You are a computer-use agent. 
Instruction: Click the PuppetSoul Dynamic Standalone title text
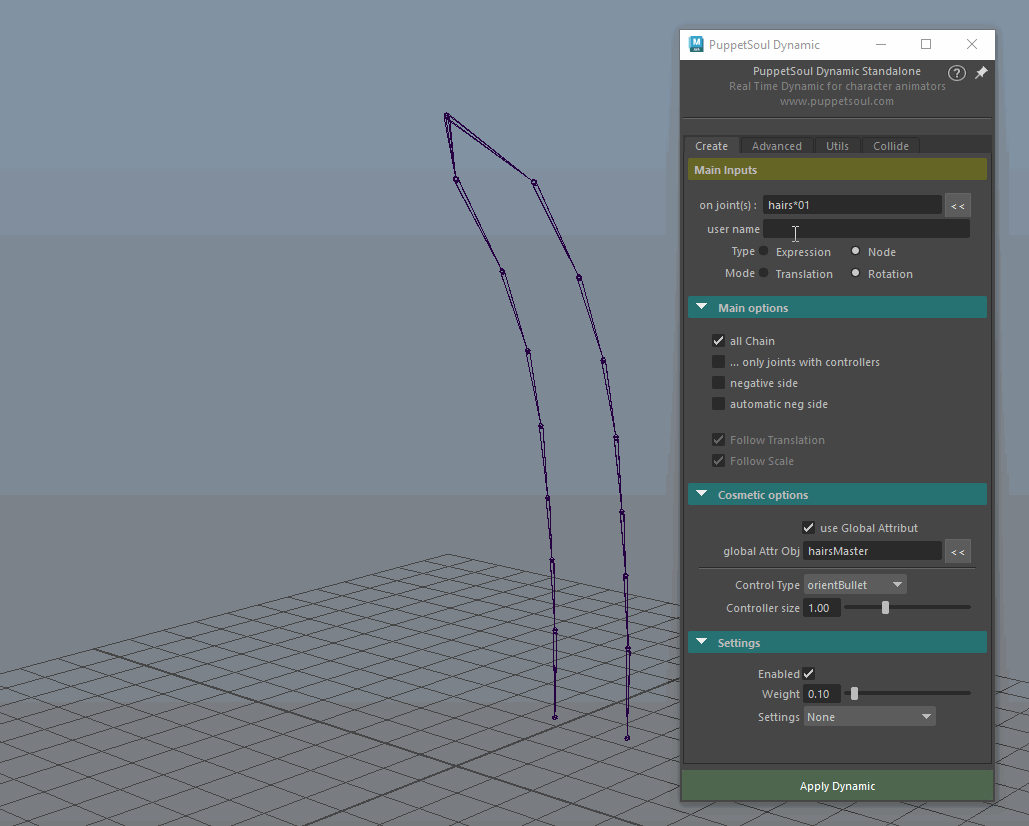click(x=837, y=71)
